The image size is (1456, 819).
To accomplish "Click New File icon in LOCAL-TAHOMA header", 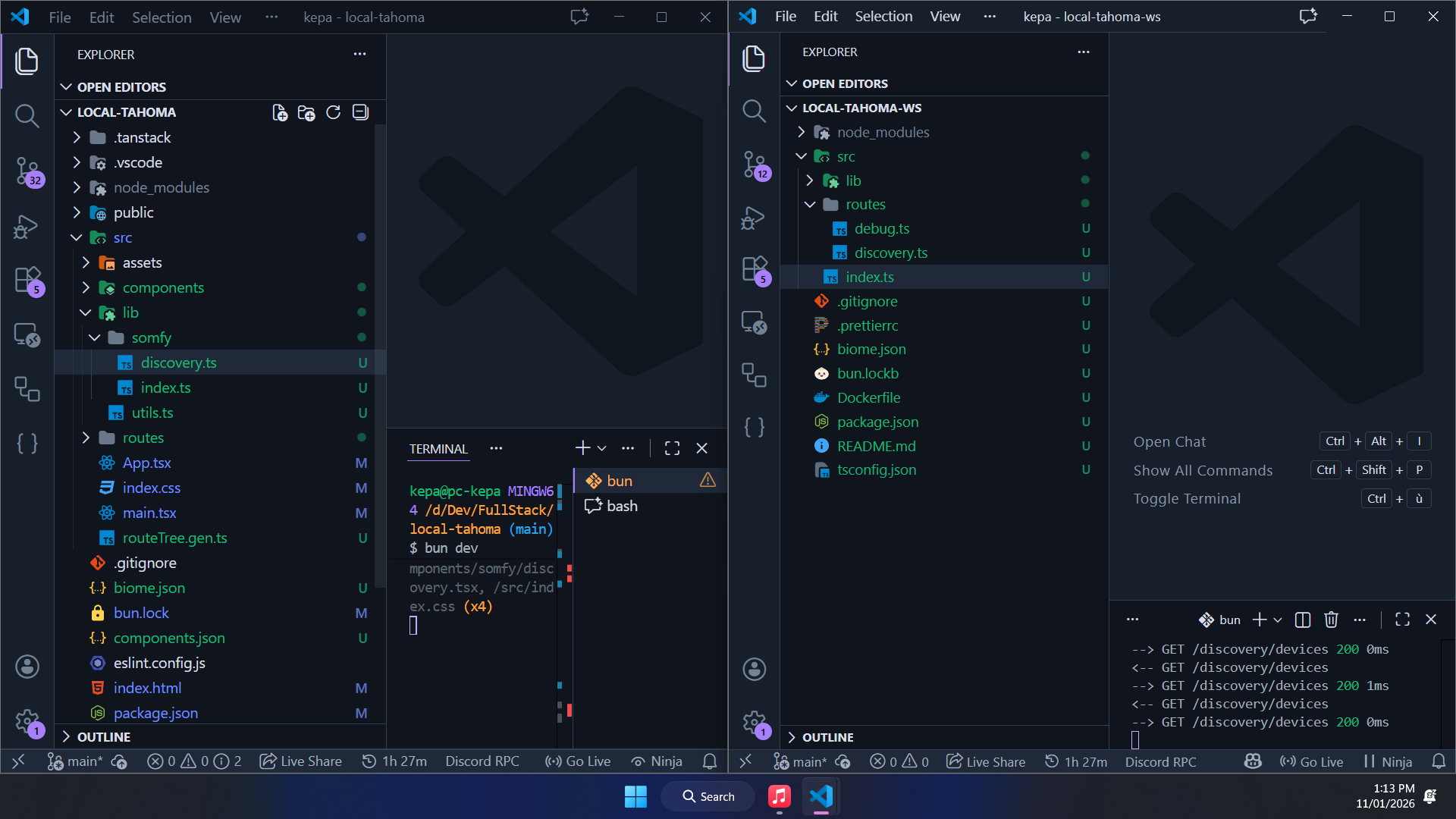I will (x=280, y=113).
